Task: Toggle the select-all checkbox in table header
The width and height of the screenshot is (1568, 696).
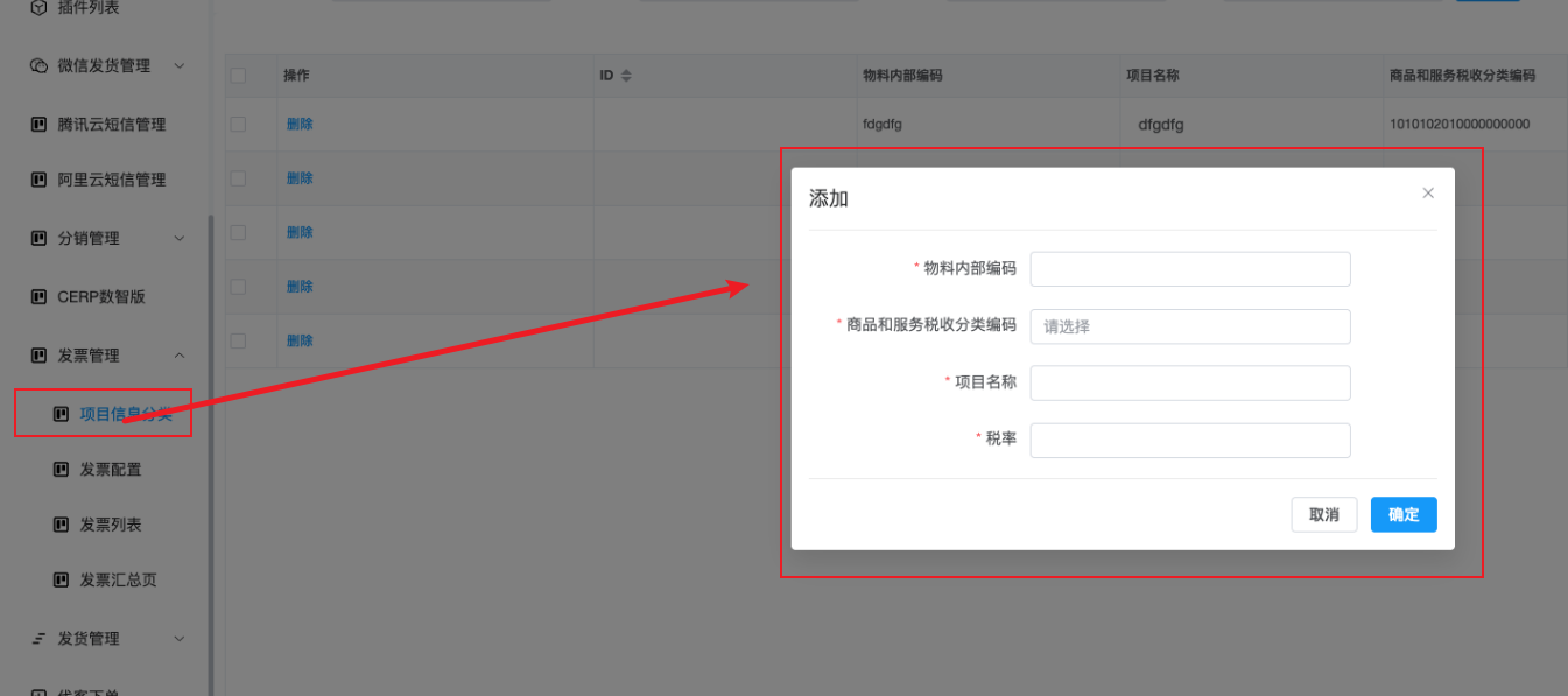Action: pos(238,76)
